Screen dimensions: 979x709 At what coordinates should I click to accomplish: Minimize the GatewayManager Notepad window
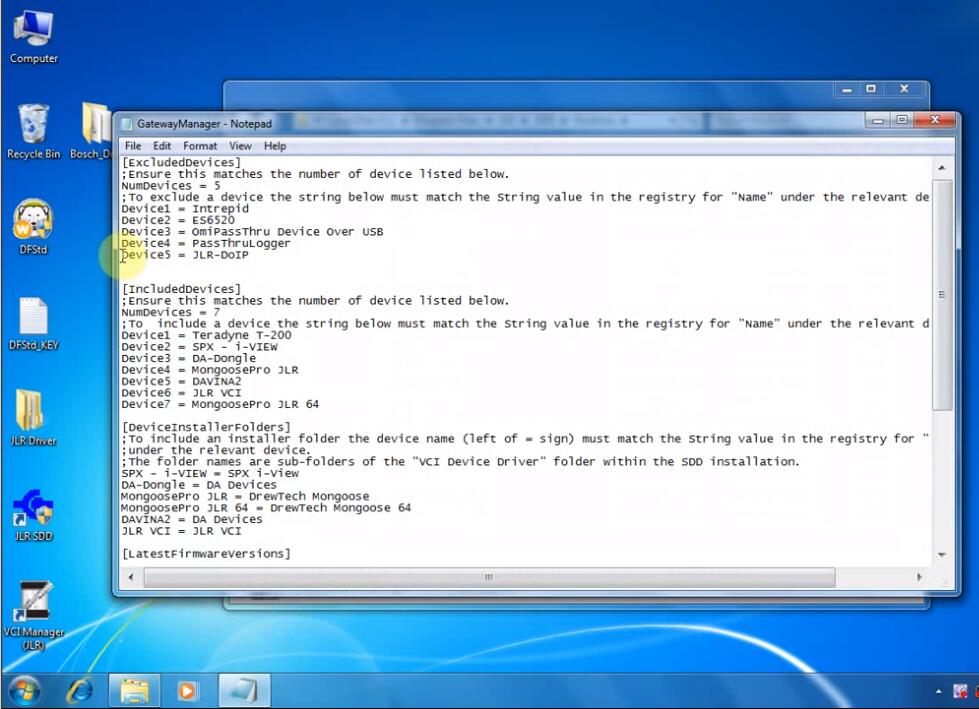(878, 120)
